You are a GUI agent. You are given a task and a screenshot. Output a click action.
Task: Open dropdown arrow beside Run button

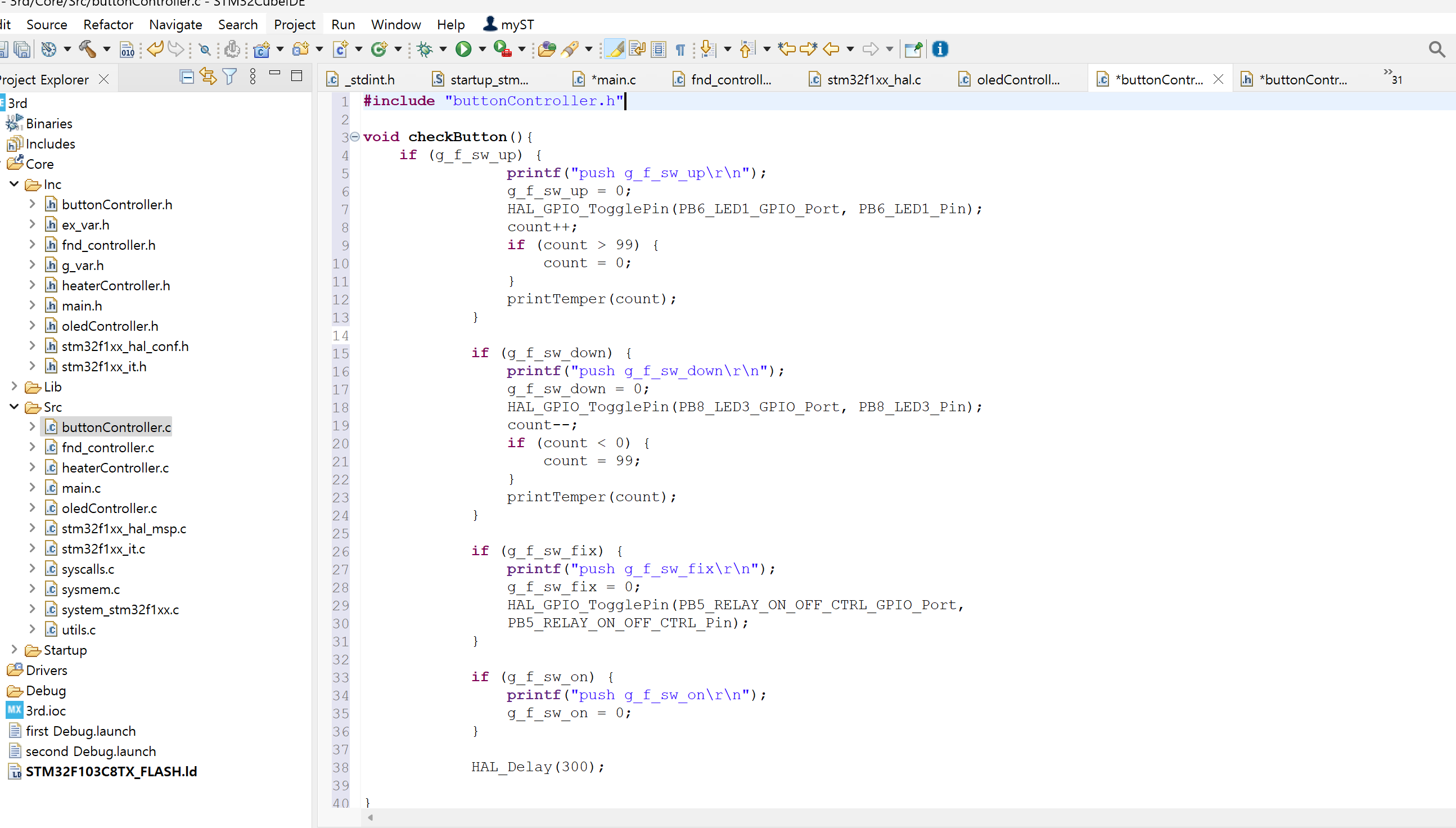[482, 49]
